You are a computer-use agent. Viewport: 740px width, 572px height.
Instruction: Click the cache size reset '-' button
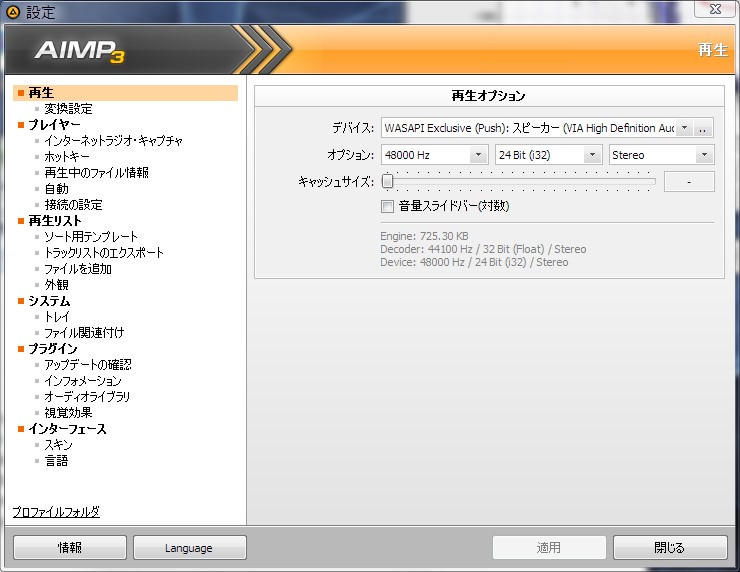[x=689, y=182]
